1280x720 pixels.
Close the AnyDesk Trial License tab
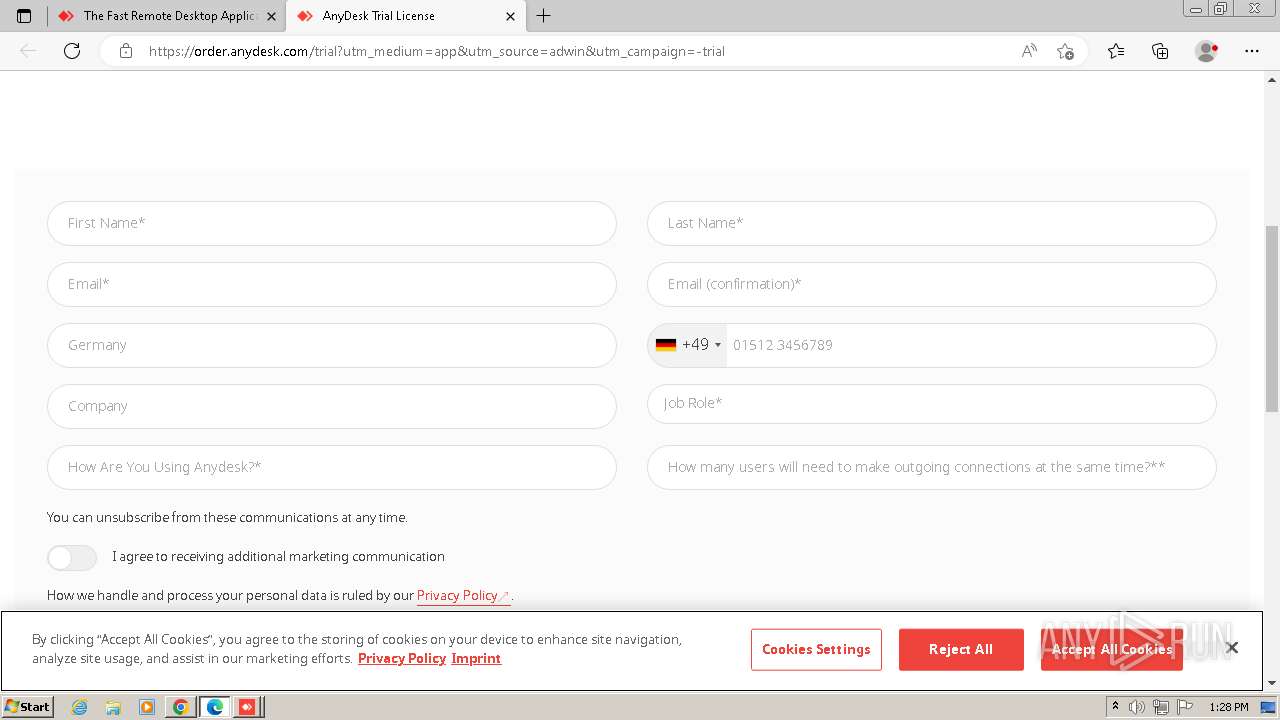510,16
